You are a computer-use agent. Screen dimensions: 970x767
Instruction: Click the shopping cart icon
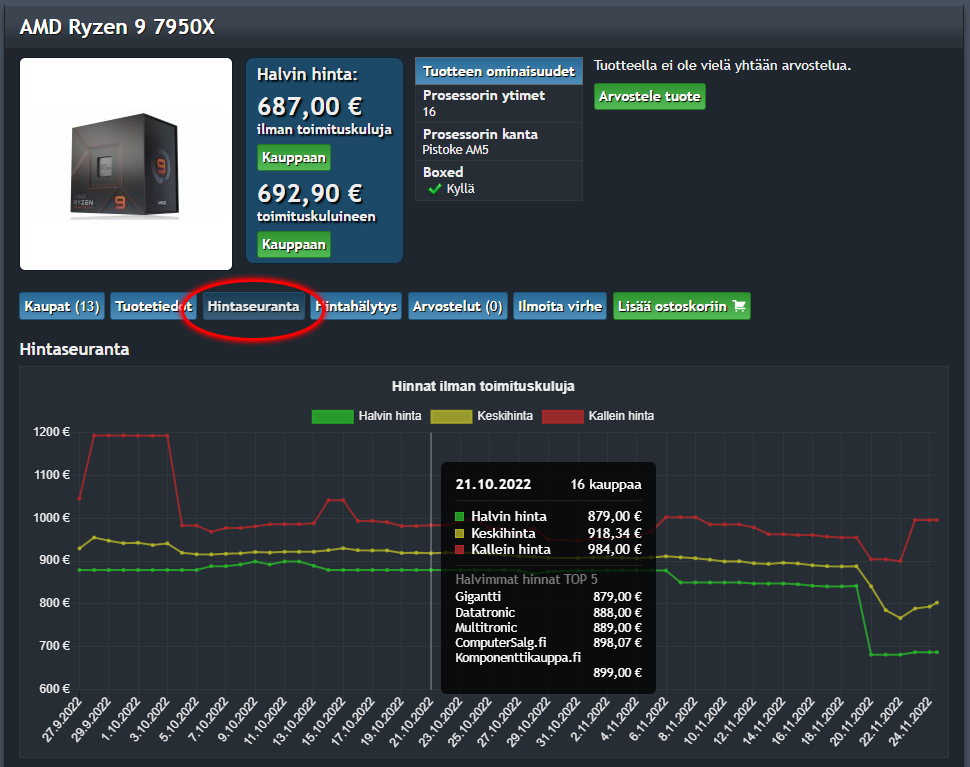click(x=739, y=307)
